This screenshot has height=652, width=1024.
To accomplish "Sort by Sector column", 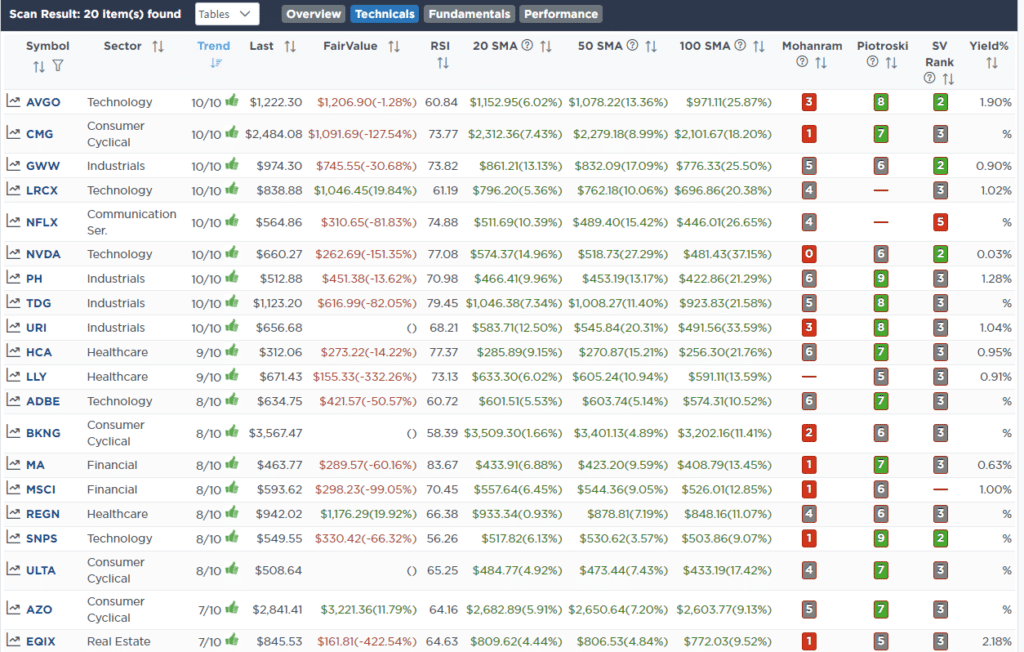I will click(x=158, y=46).
